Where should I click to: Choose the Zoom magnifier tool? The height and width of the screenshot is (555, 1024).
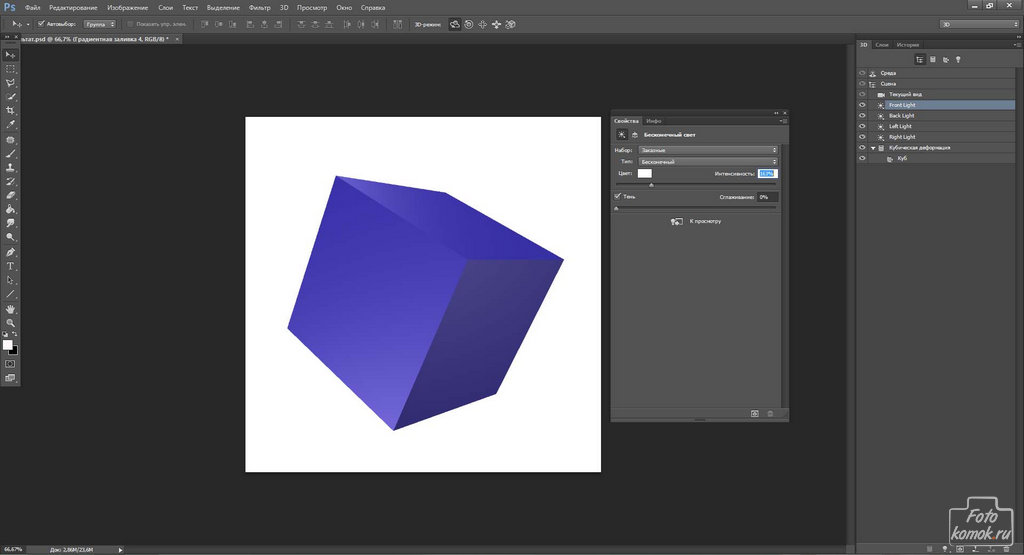coord(11,323)
